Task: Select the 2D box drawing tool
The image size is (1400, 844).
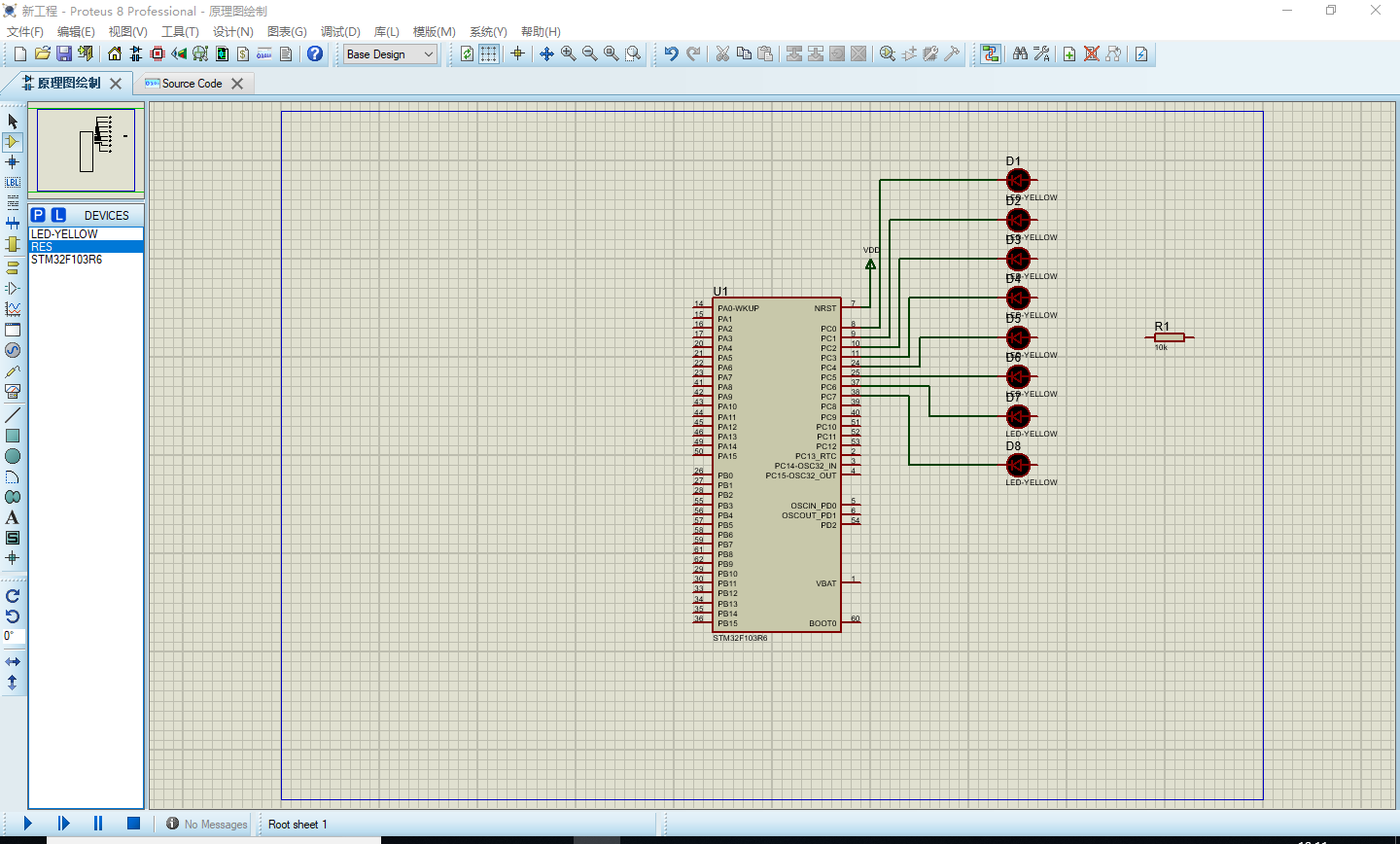Action: click(x=13, y=436)
